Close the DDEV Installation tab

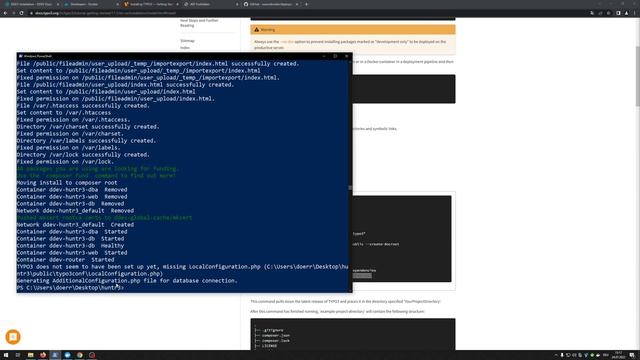(x=57, y=4)
